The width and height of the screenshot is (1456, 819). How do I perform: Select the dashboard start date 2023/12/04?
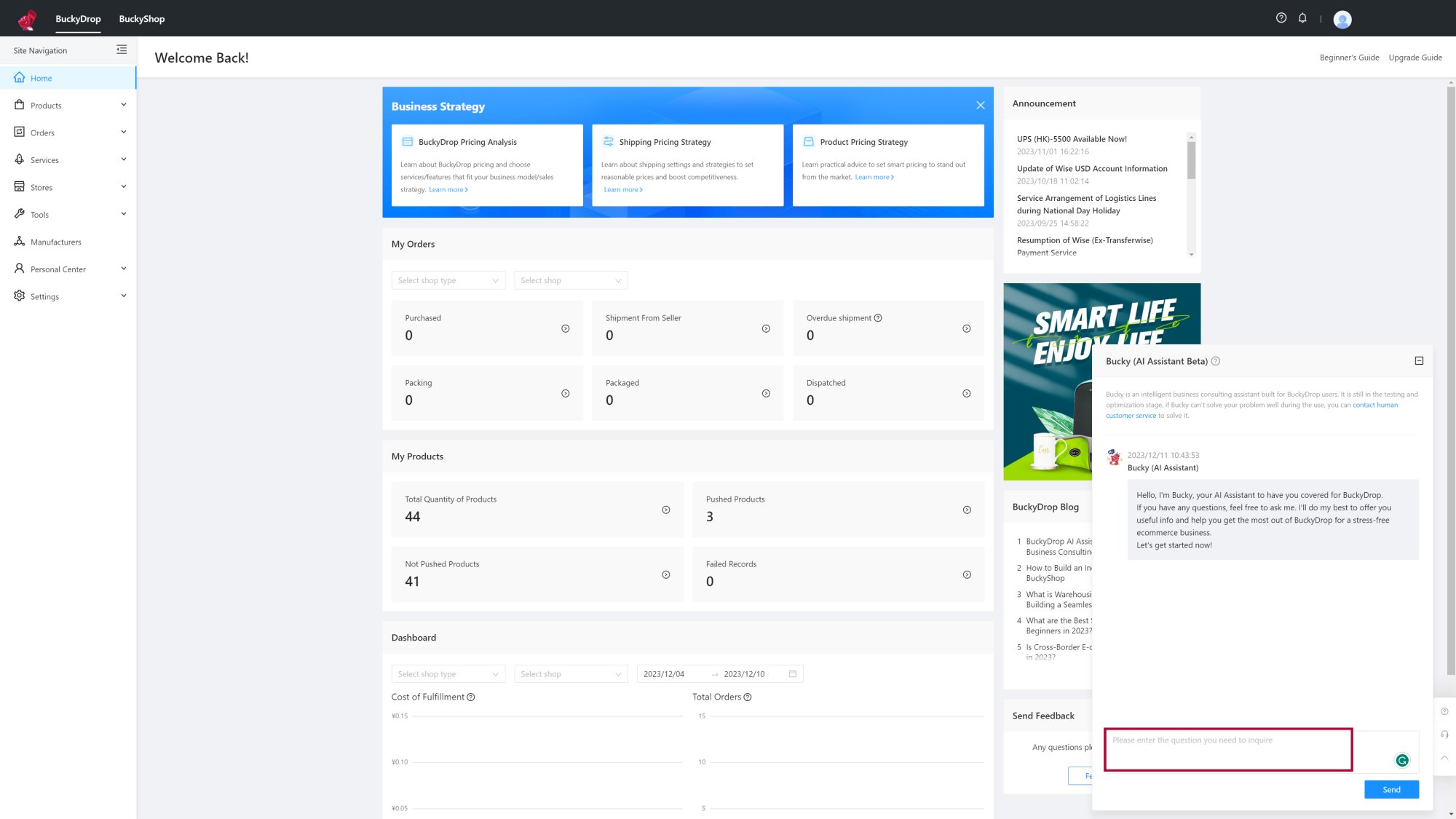tap(664, 674)
